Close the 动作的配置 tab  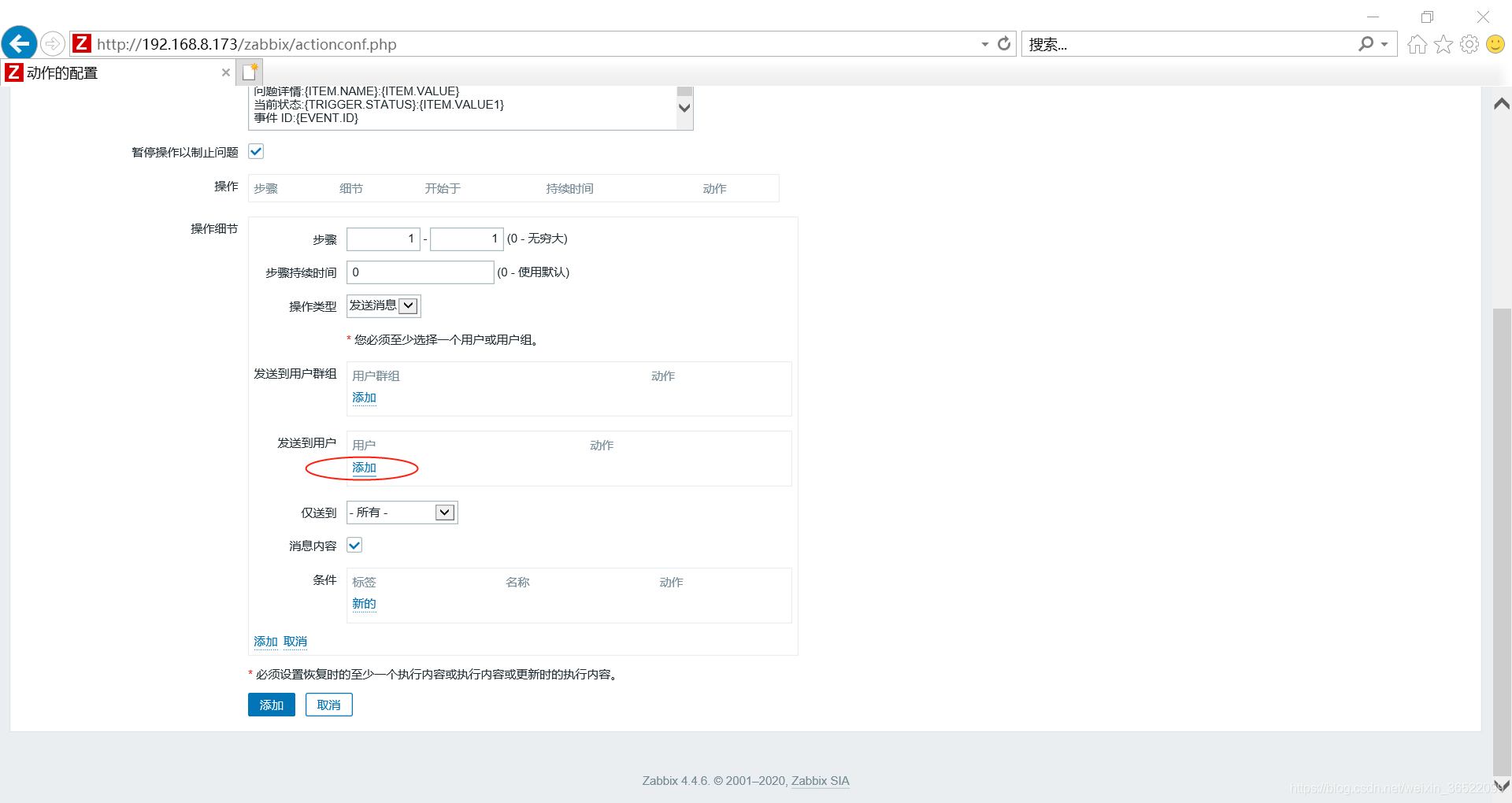pos(226,72)
